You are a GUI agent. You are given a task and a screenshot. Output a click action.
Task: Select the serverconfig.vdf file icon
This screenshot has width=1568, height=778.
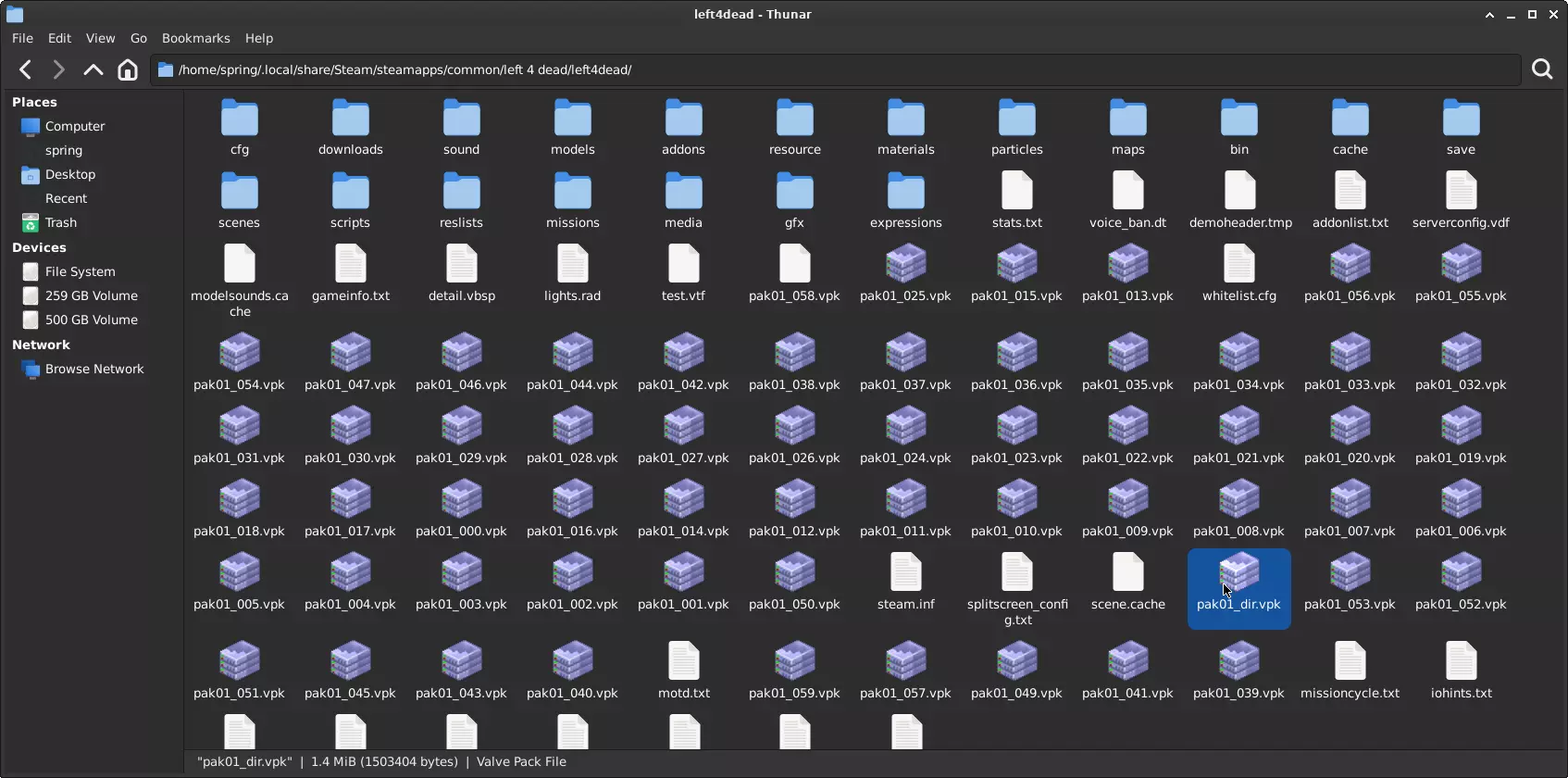tap(1462, 191)
